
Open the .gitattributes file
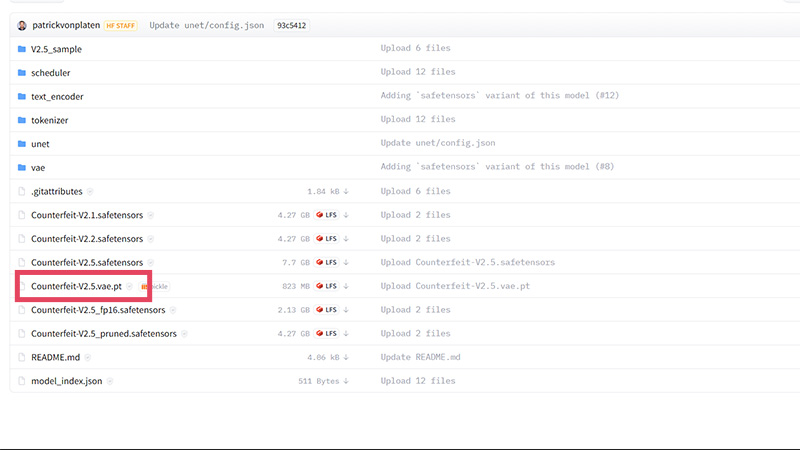[x=57, y=191]
